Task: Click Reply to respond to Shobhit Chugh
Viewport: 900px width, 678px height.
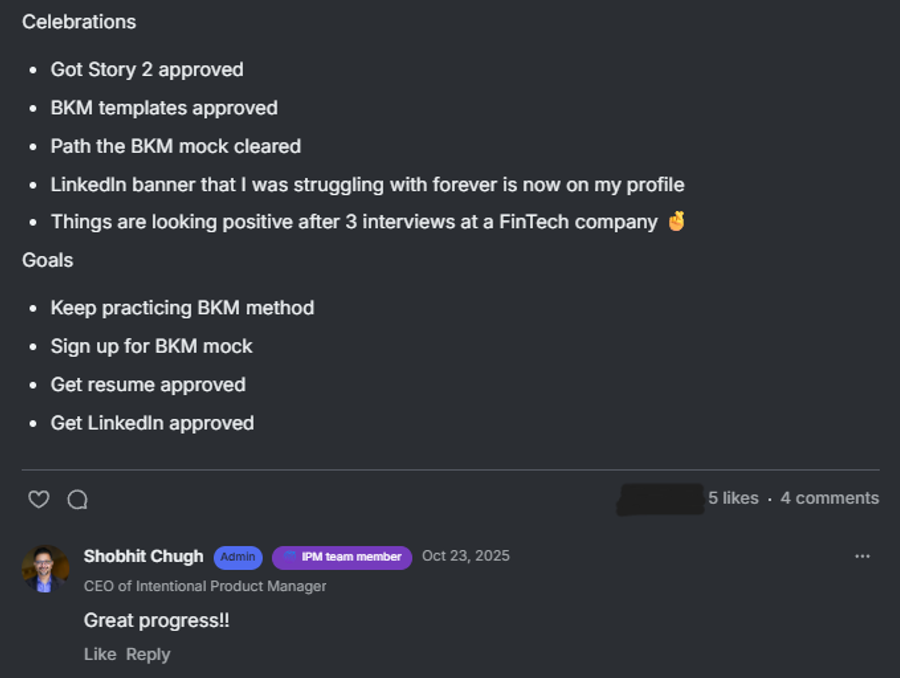Action: [148, 654]
